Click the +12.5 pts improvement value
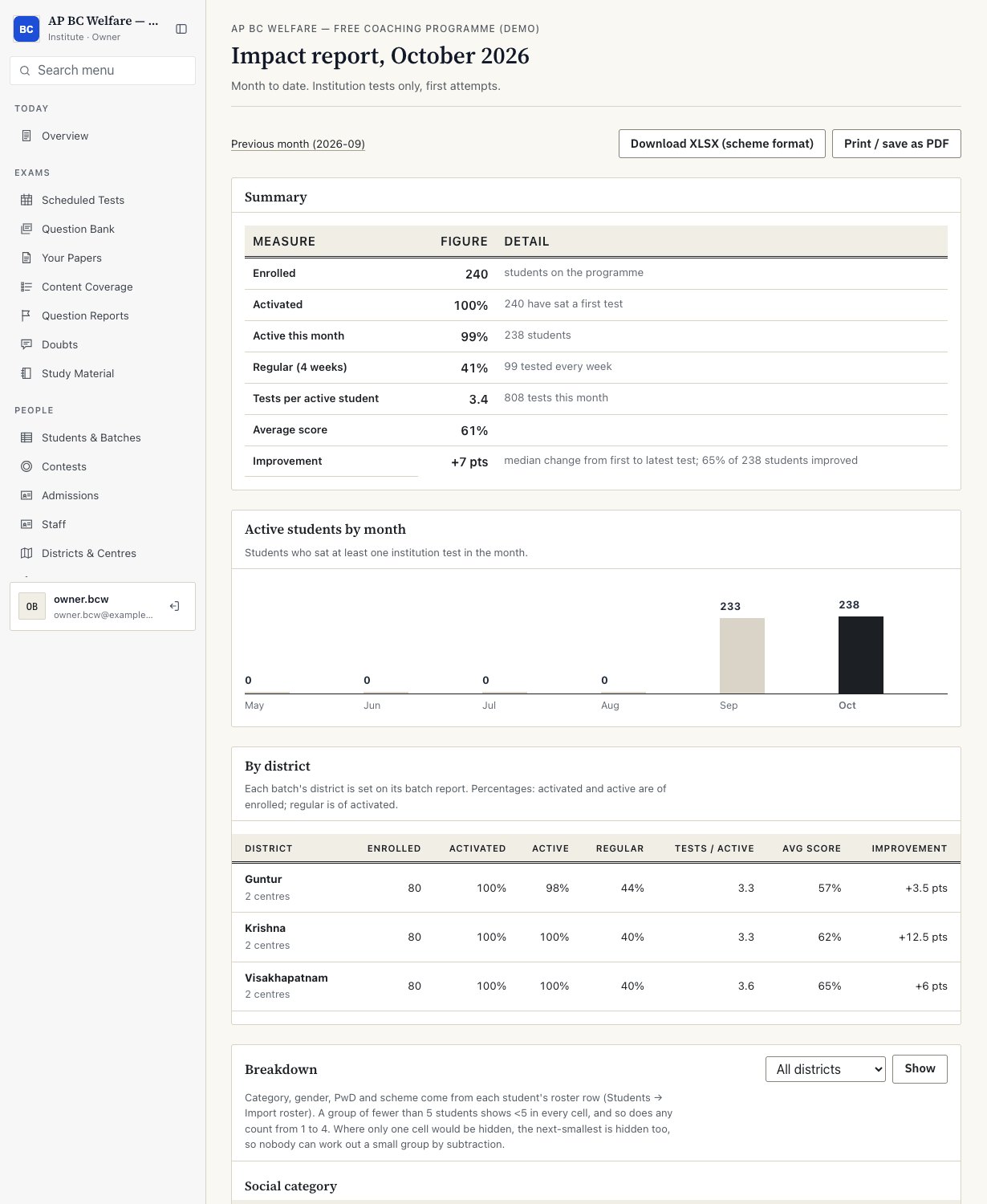 (923, 937)
